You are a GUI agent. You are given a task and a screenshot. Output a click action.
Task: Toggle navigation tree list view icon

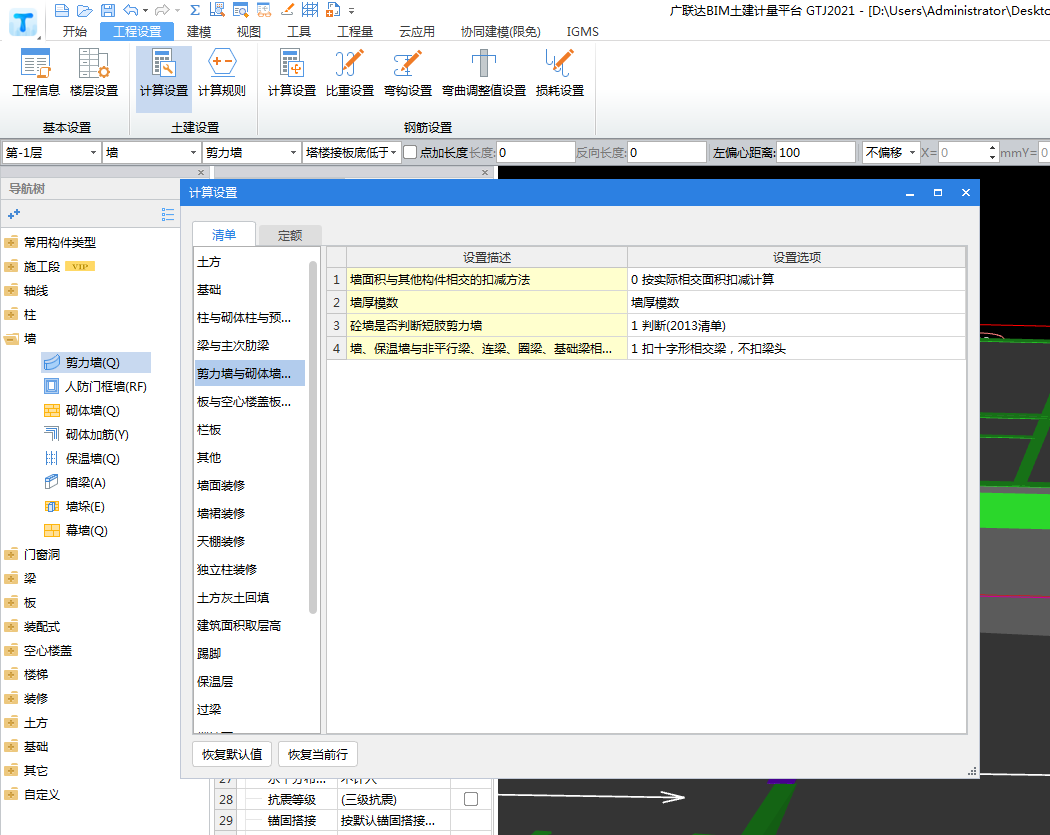(x=167, y=214)
